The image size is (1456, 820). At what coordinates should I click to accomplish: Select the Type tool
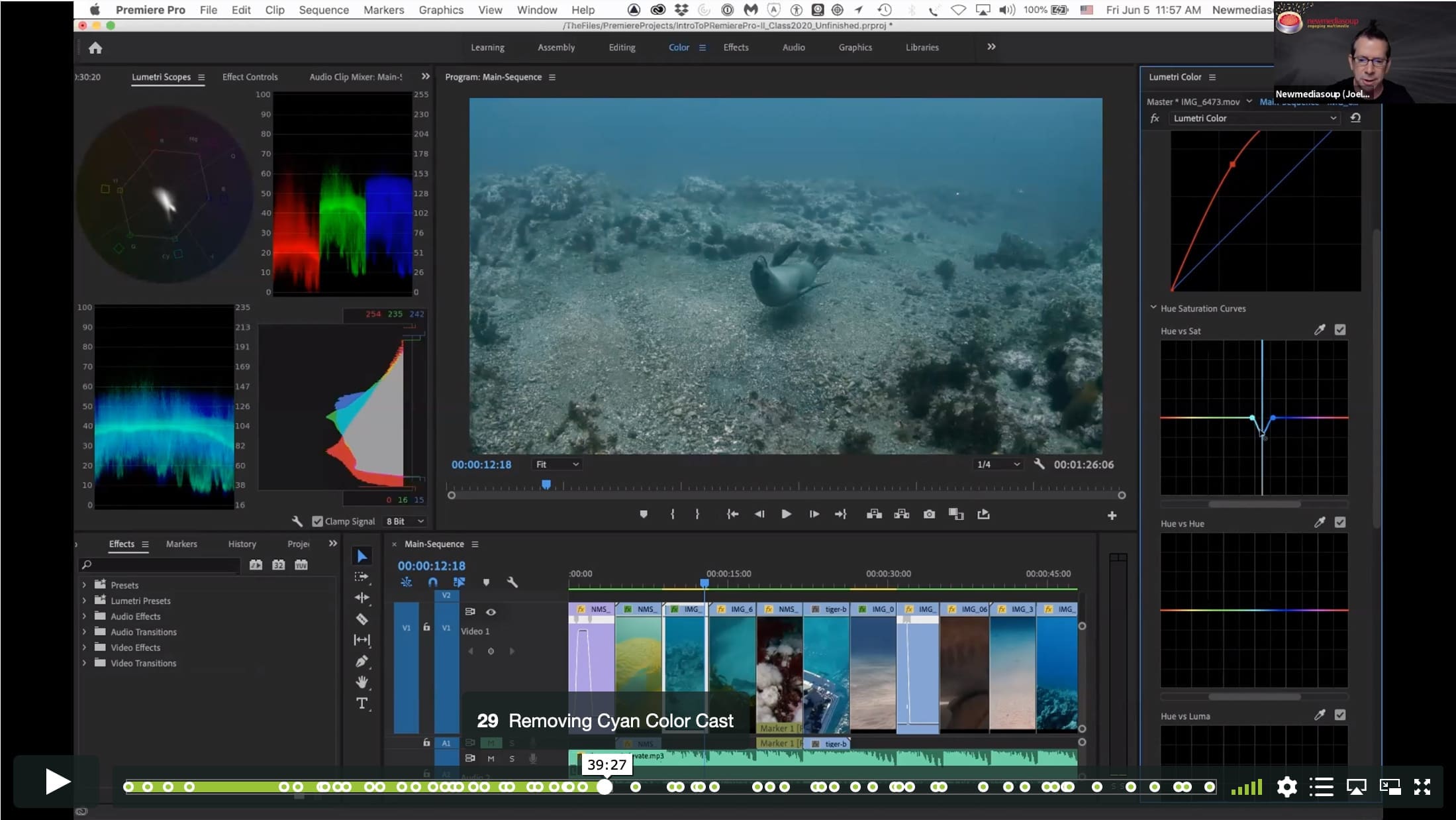362,703
